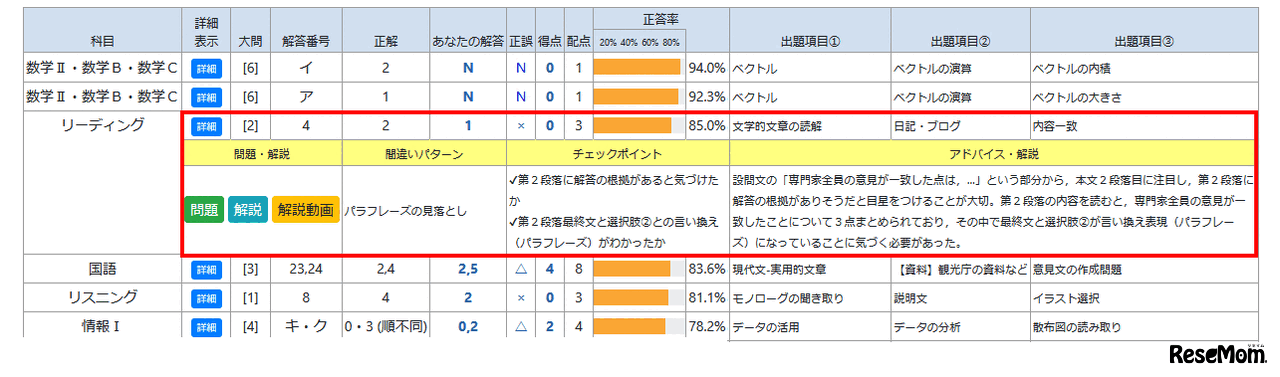
Task: Click correct answer 0・3 (順不同) cell
Action: pyautogui.click(x=385, y=326)
